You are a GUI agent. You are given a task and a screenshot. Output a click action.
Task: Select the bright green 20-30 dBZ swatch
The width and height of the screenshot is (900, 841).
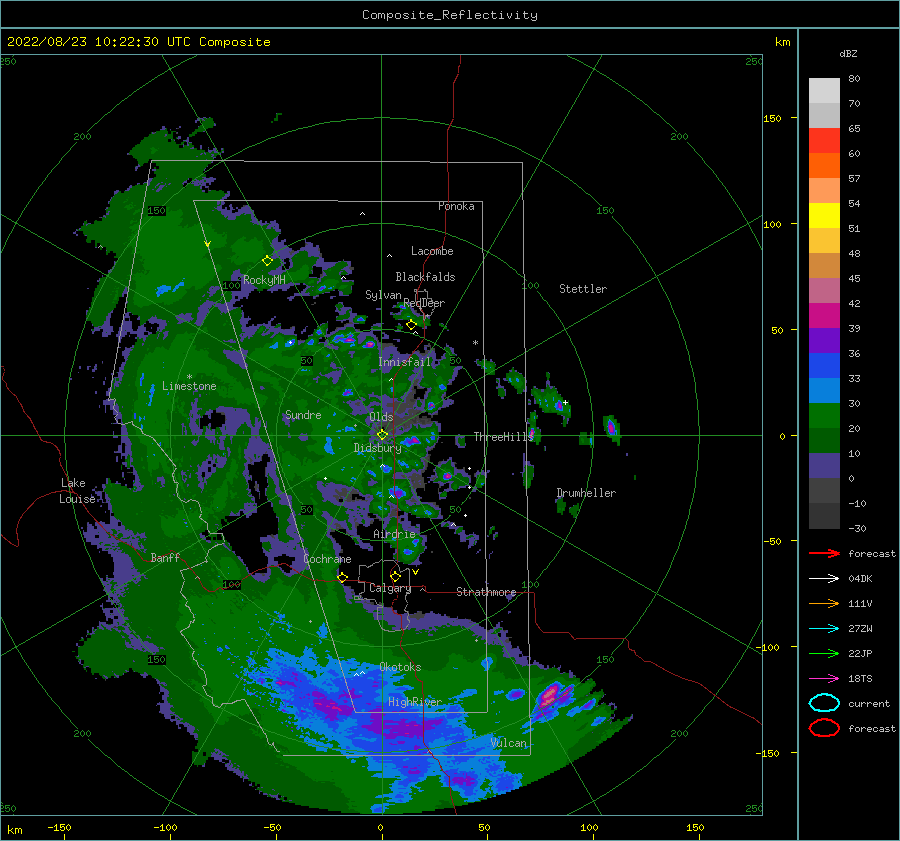pyautogui.click(x=824, y=416)
